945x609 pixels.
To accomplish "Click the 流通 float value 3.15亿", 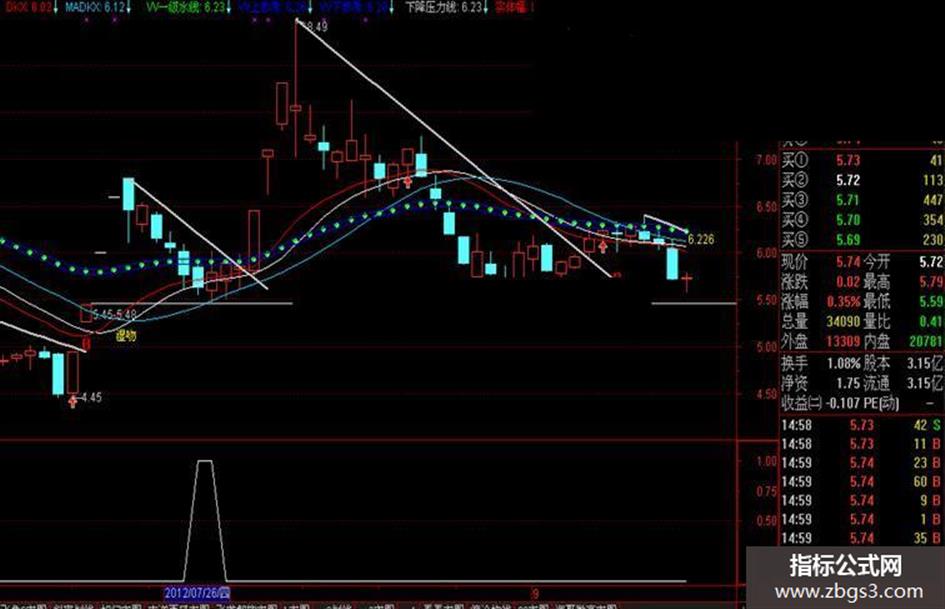I will (x=925, y=383).
